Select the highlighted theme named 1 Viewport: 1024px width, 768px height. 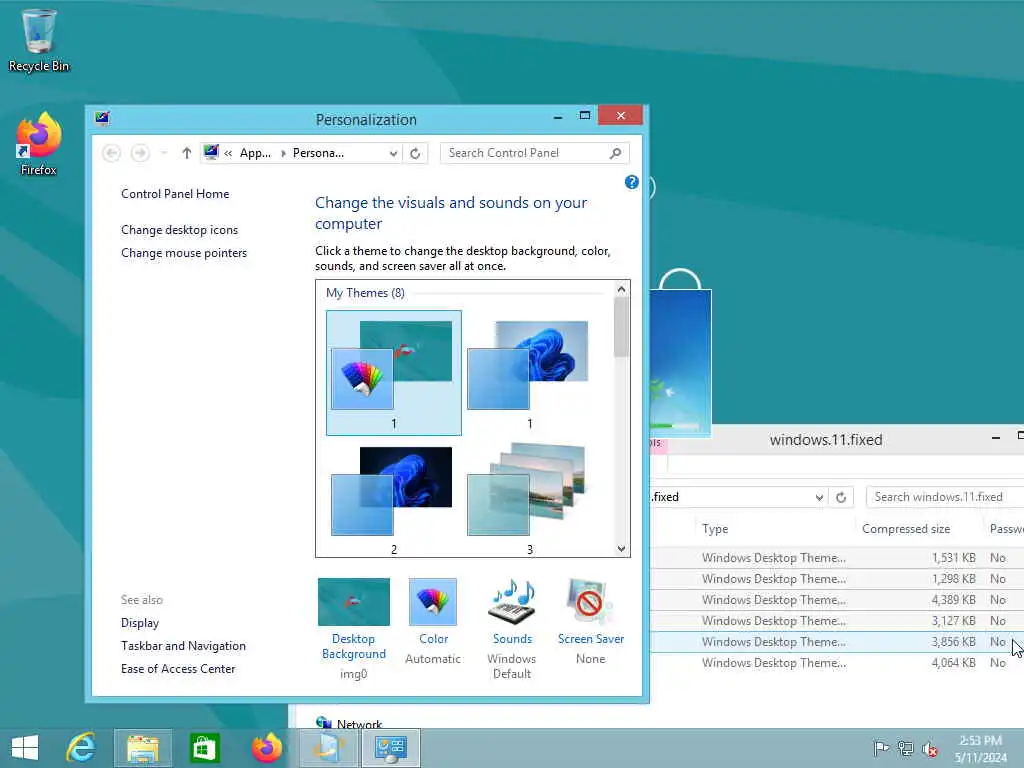pos(394,373)
